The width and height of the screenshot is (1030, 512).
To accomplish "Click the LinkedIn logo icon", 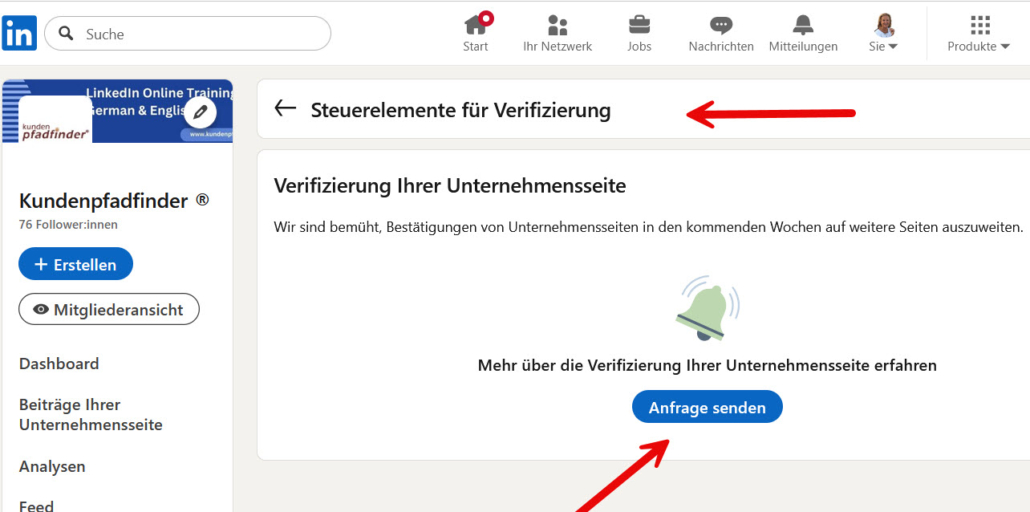I will coord(20,33).
